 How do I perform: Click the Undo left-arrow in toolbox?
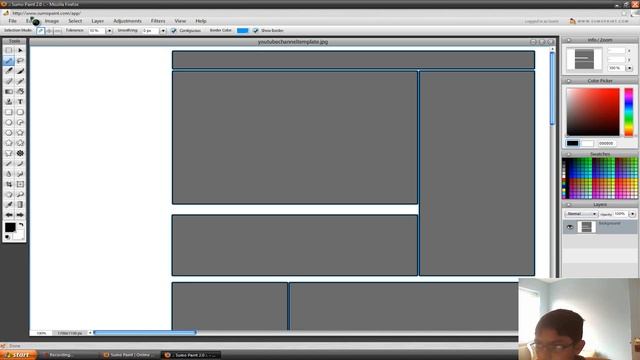click(x=9, y=215)
